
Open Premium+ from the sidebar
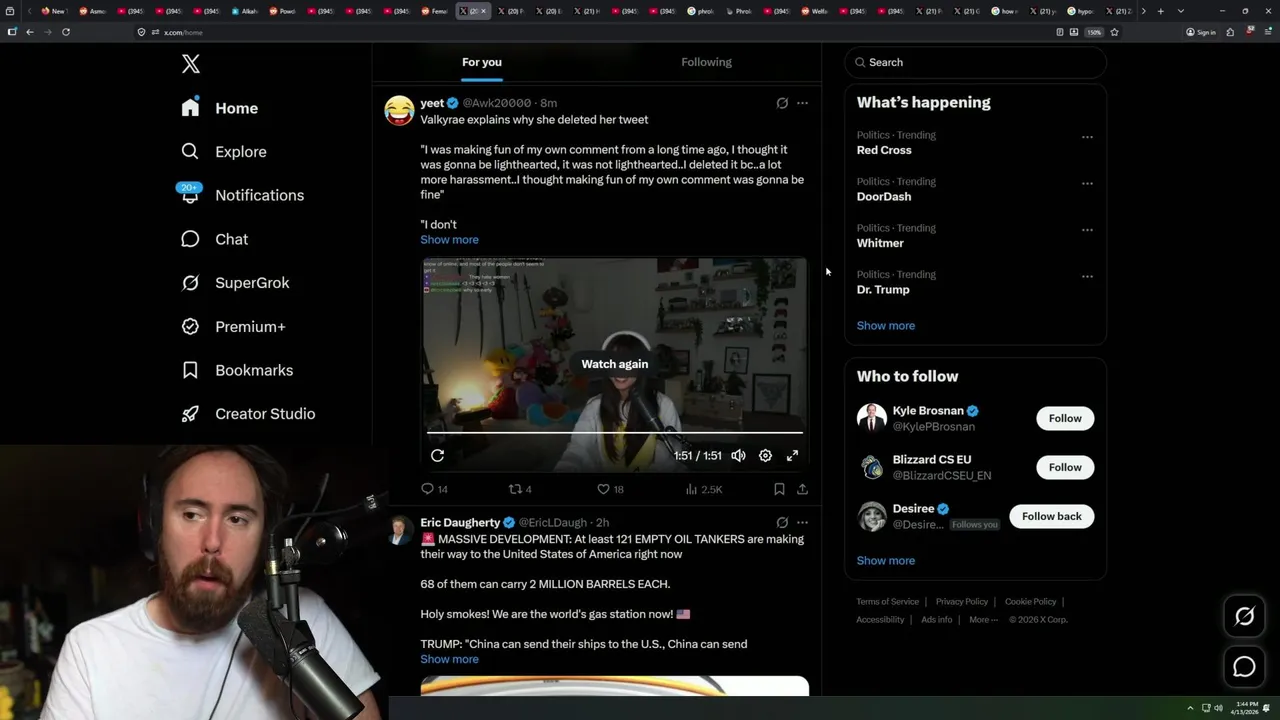[233, 327]
